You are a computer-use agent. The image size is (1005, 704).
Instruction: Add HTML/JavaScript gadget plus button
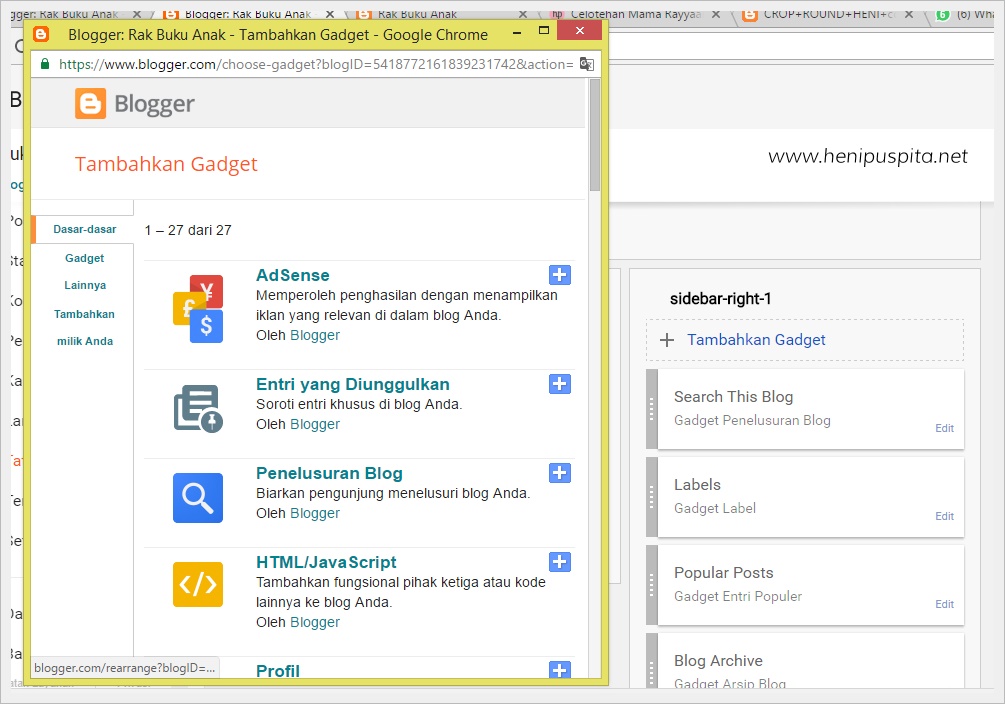[x=560, y=562]
